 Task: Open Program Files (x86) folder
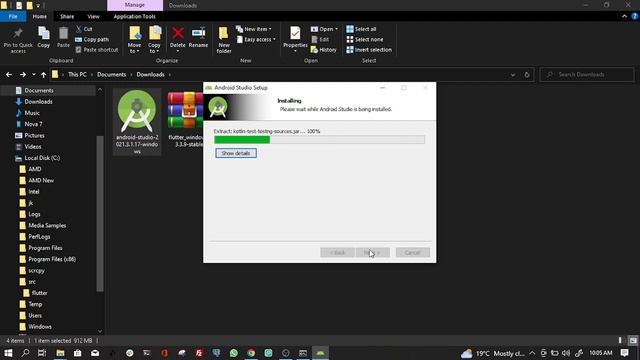click(52, 259)
